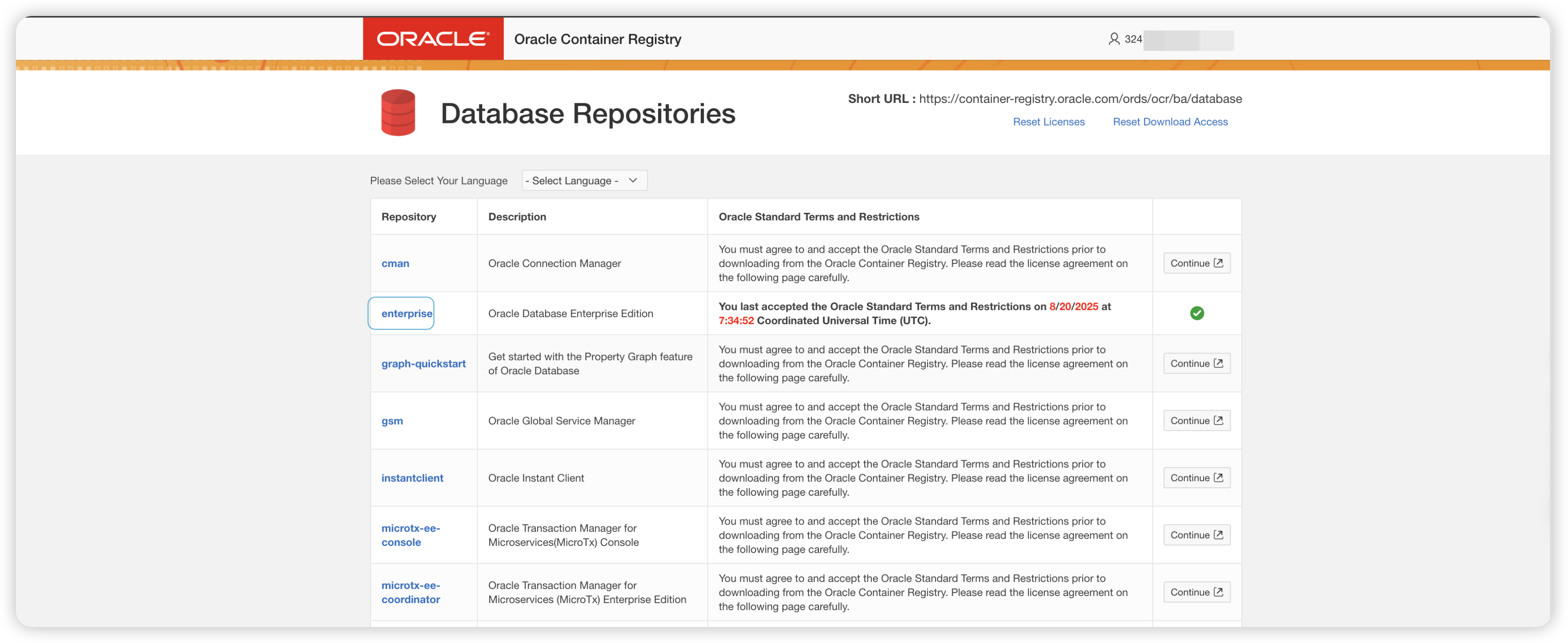Click the Oracle Container Registry title
This screenshot has height=643, width=1568.
click(x=597, y=39)
